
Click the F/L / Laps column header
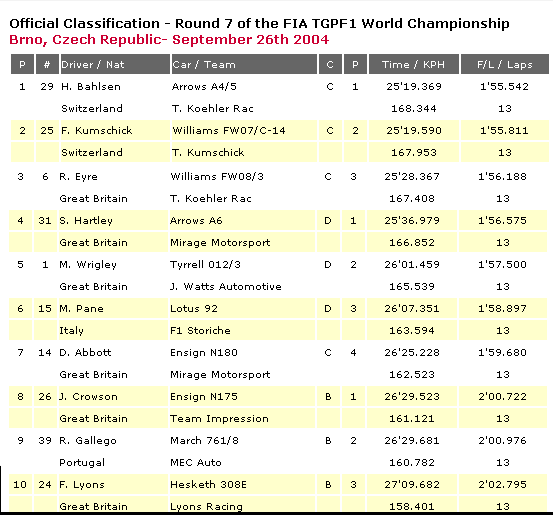(x=505, y=64)
